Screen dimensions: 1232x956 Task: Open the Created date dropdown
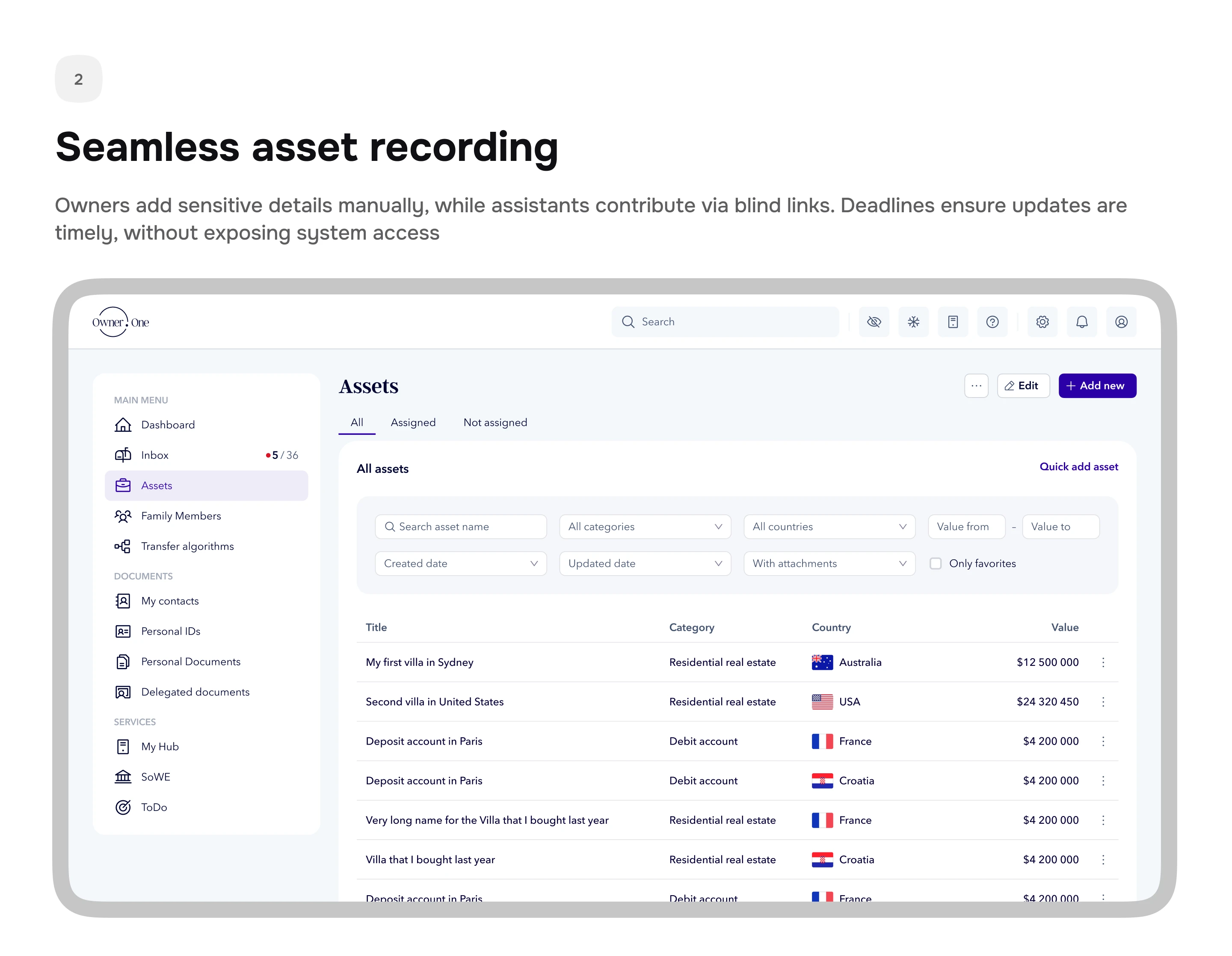pyautogui.click(x=460, y=563)
